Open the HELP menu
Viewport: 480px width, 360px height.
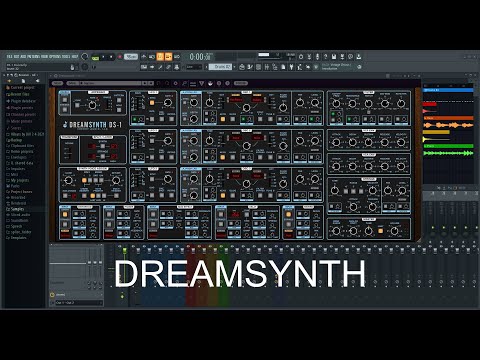(x=75, y=57)
